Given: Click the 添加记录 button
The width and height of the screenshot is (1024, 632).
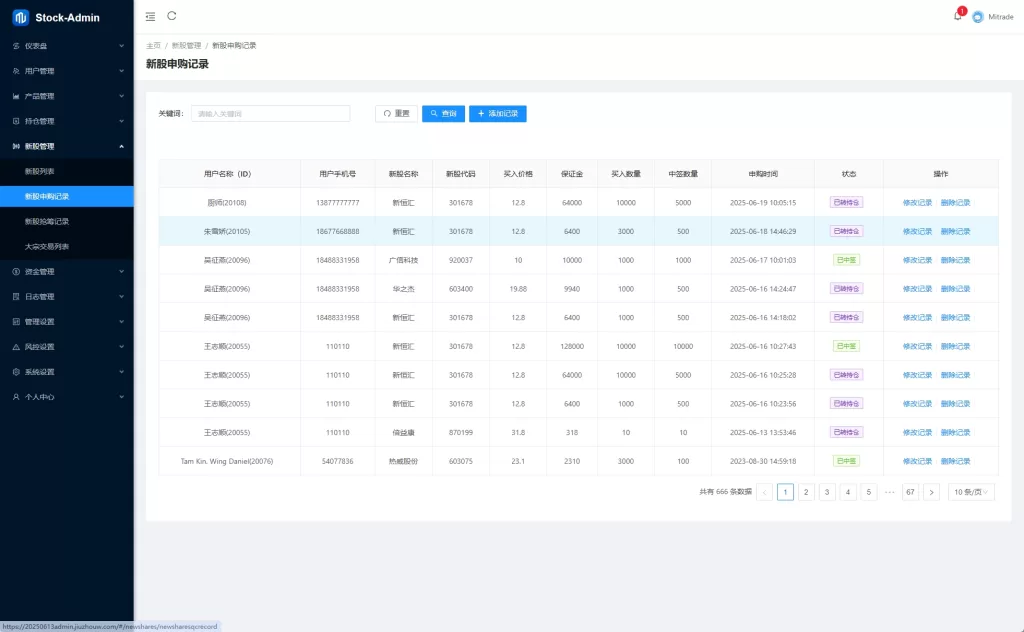Looking at the screenshot, I should (x=497, y=114).
